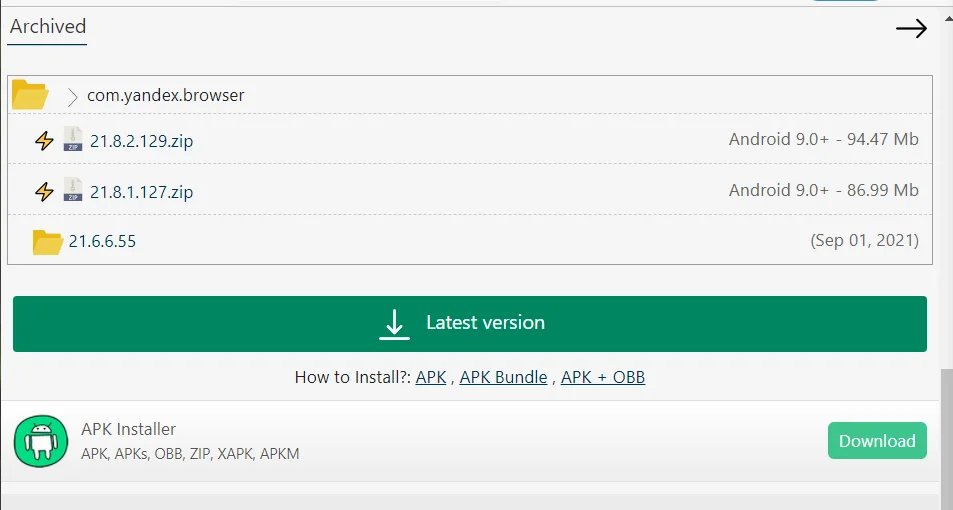
Task: Open the APK install guide link
Action: click(x=431, y=377)
